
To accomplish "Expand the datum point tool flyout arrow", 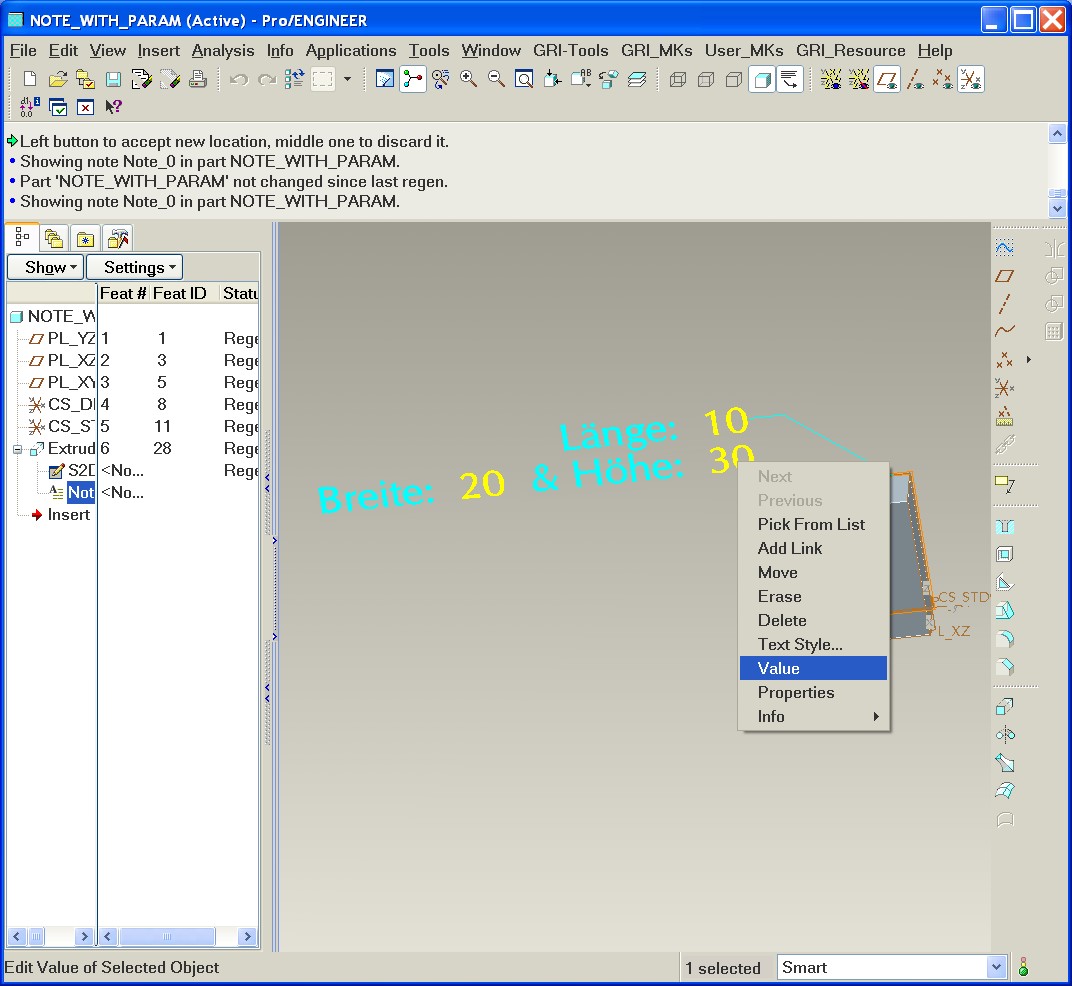I will click(x=1028, y=360).
